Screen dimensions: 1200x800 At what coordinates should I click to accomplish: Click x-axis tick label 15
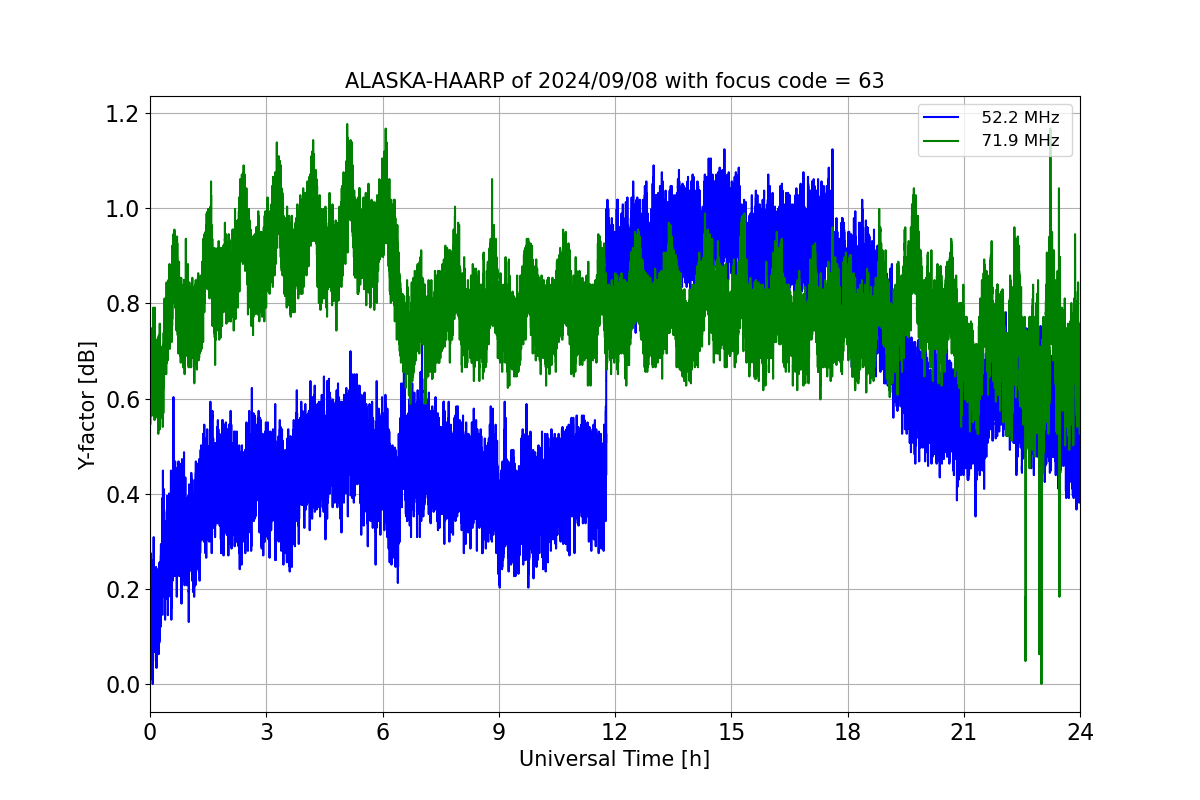tap(731, 732)
